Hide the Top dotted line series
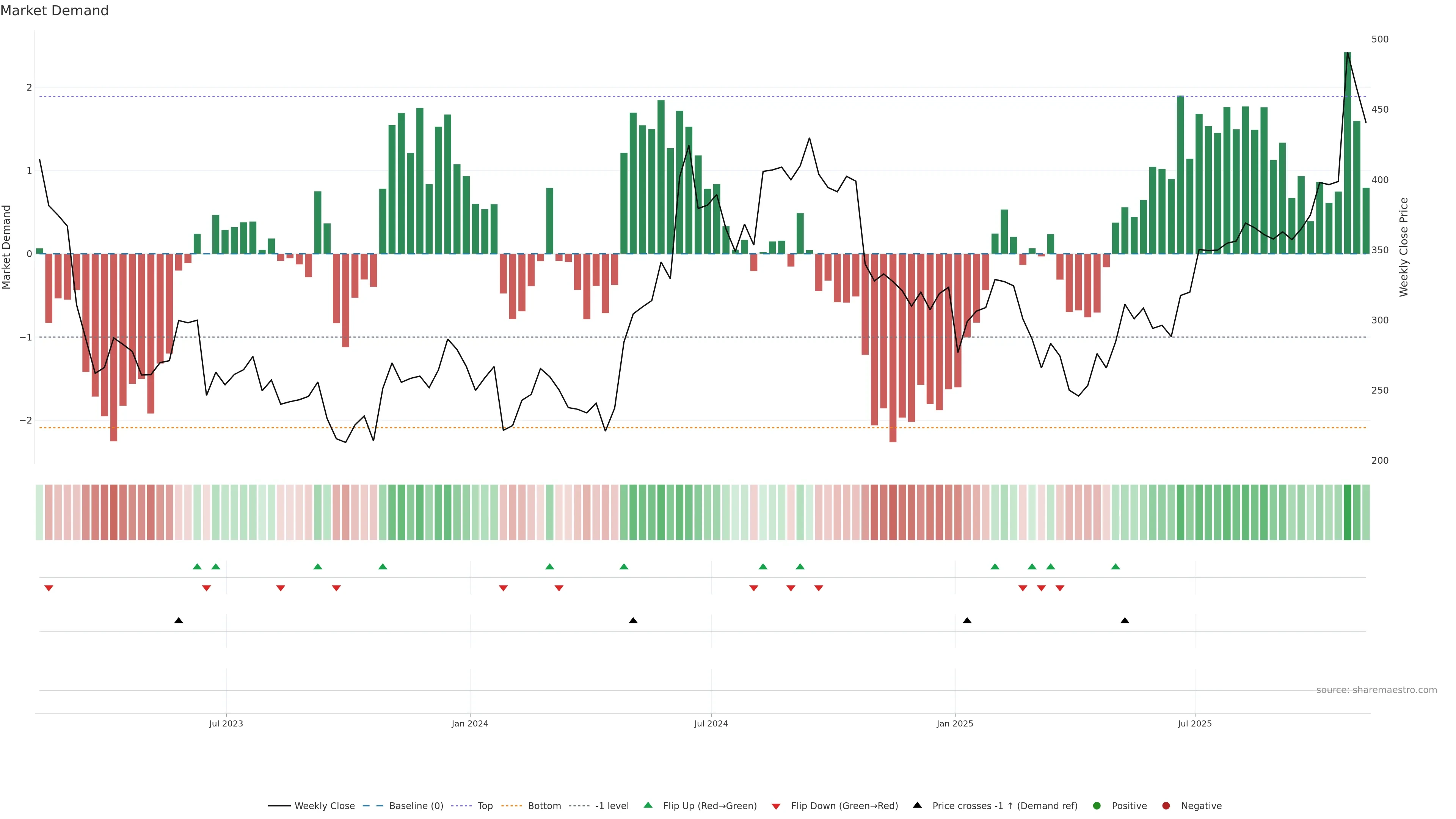 485,805
